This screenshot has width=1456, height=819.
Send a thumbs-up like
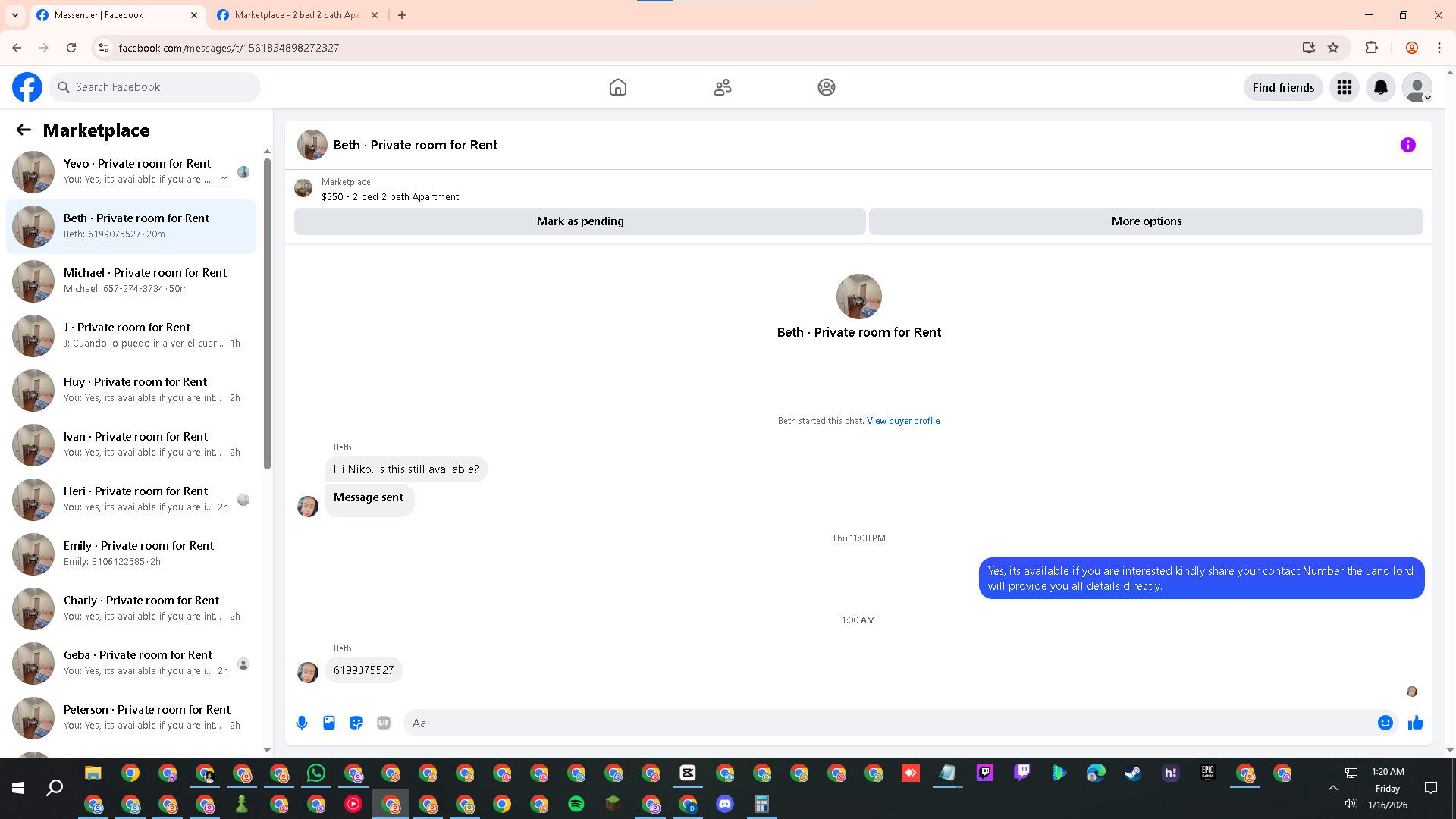(1415, 723)
